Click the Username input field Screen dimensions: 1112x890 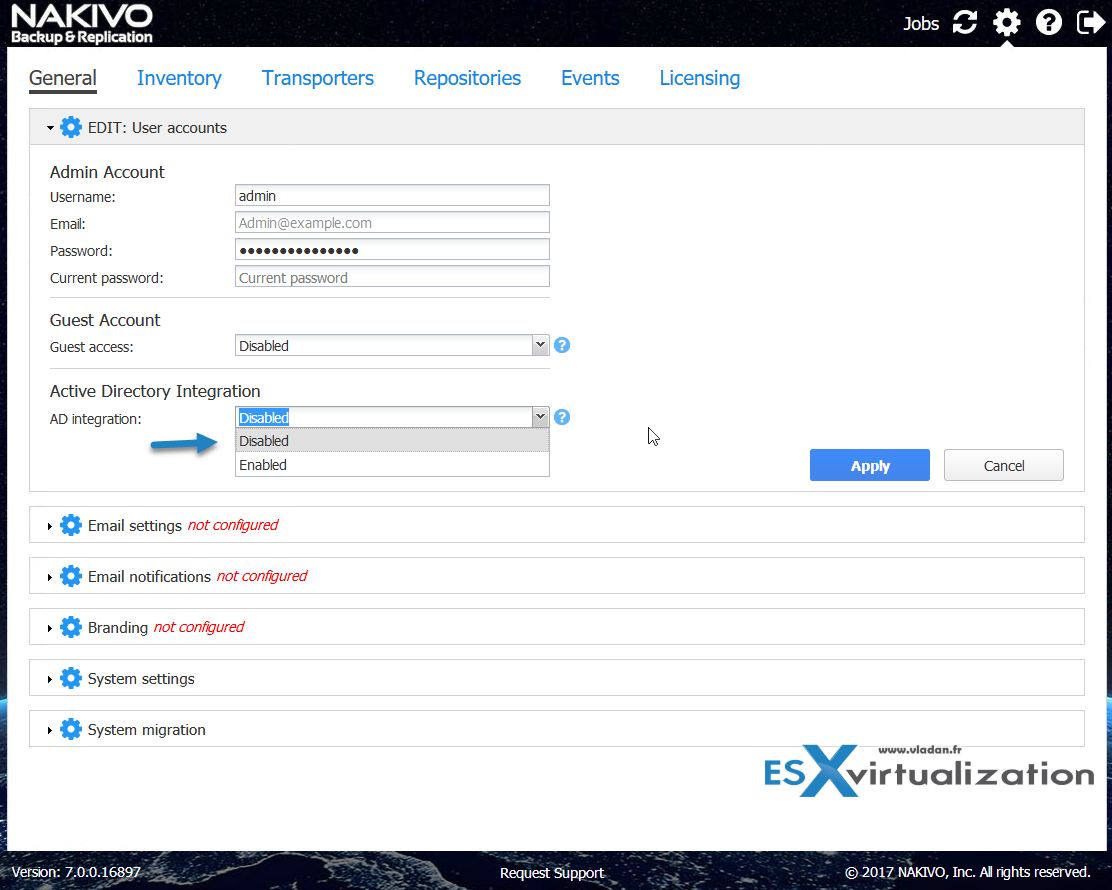point(392,196)
